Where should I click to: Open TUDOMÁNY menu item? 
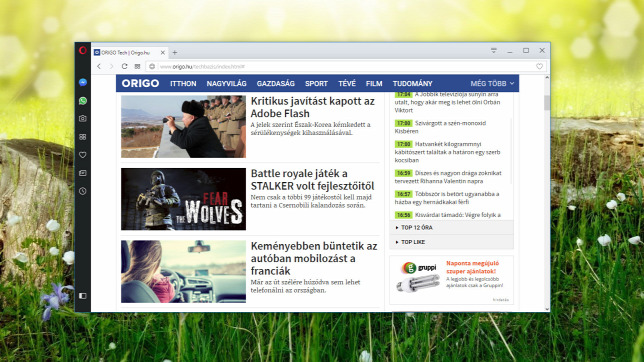point(412,83)
